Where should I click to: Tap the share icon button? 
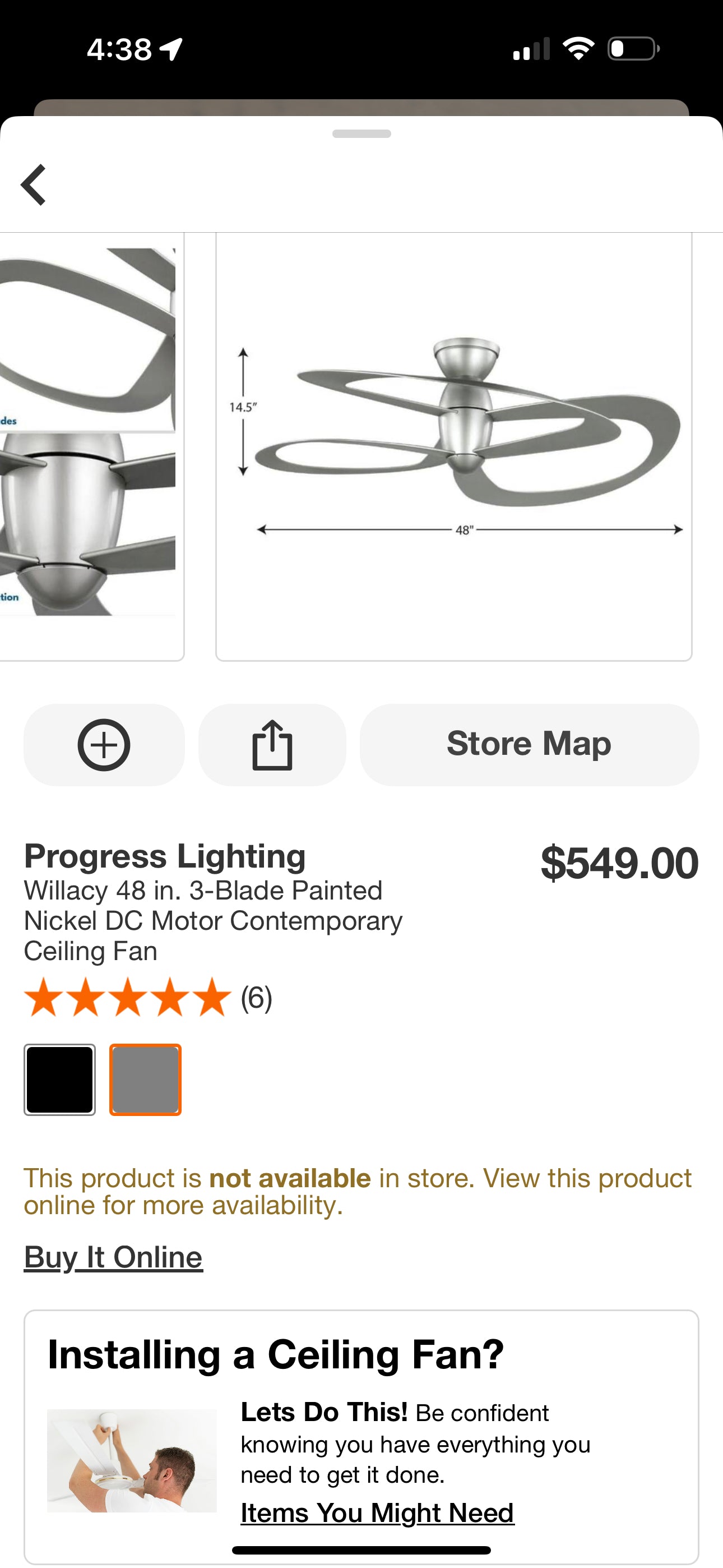[x=272, y=745]
